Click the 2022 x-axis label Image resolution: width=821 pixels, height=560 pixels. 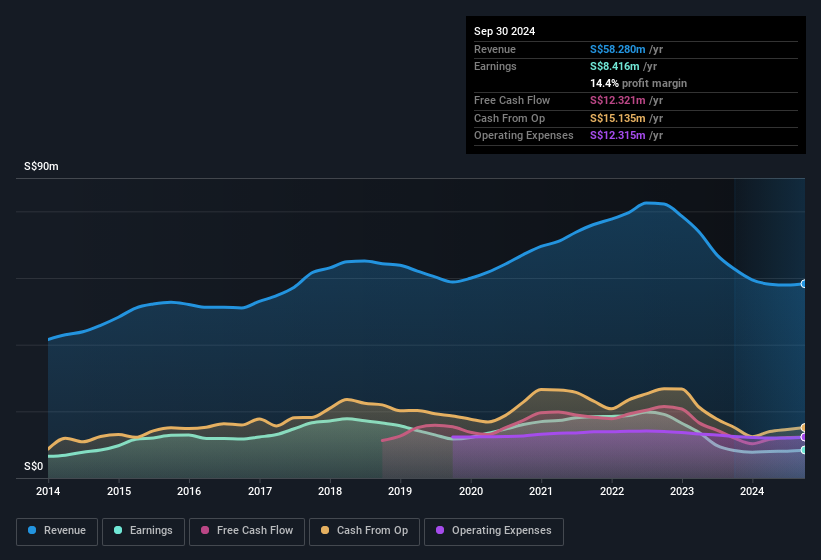pos(612,491)
